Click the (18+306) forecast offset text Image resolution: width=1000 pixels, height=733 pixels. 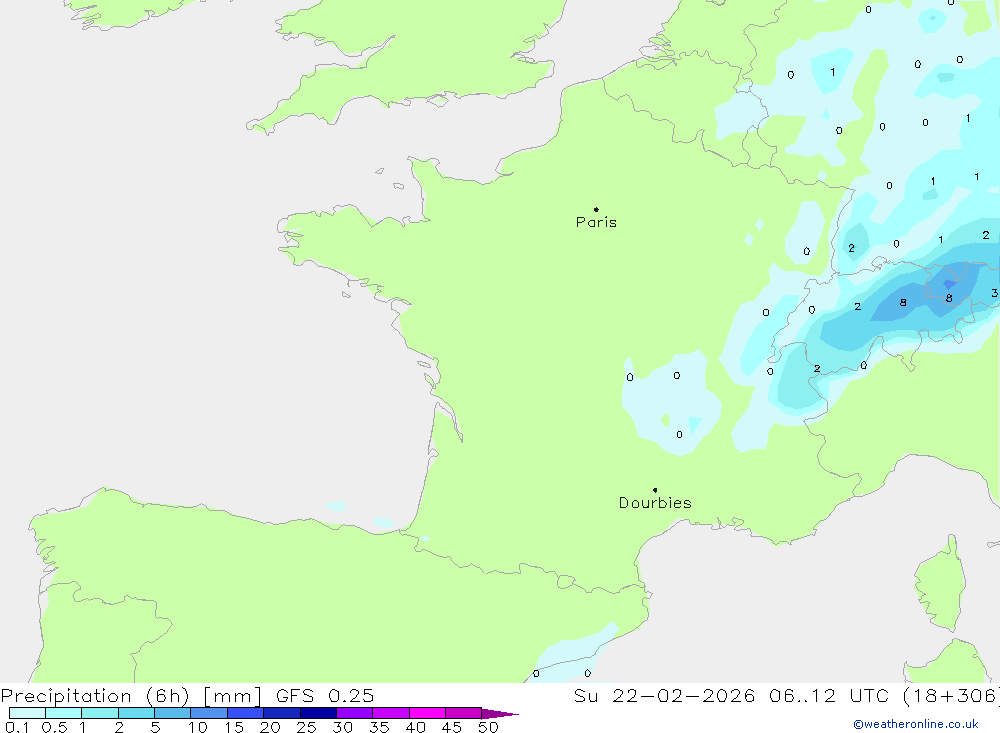tap(952, 696)
